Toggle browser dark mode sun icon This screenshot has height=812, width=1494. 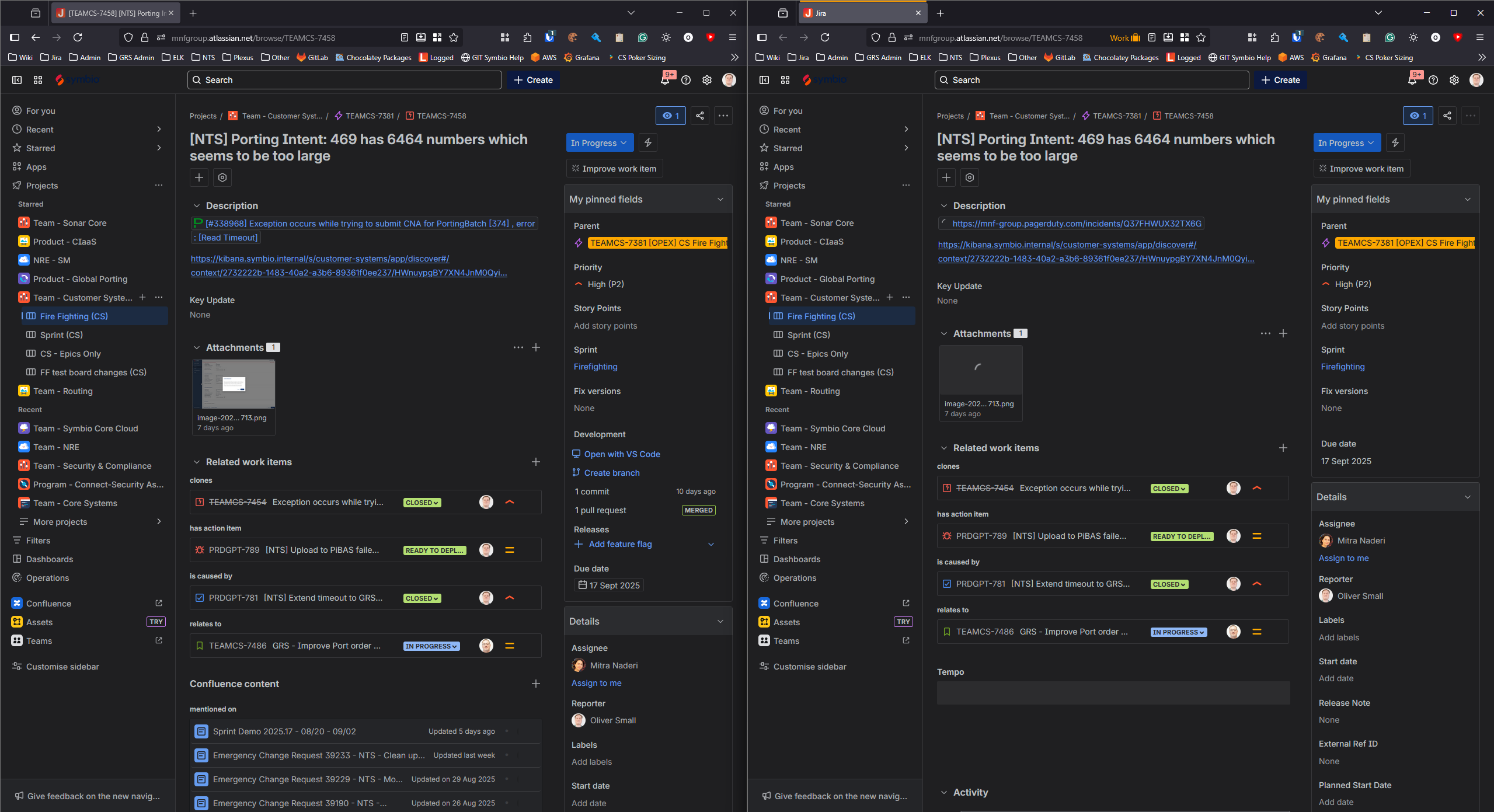[x=665, y=37]
